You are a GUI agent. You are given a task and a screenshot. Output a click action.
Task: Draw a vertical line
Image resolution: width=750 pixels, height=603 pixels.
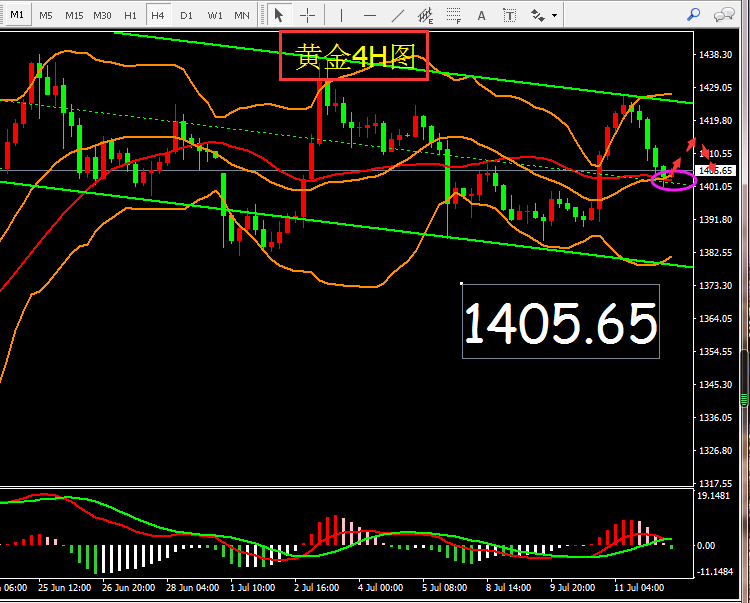click(x=341, y=15)
